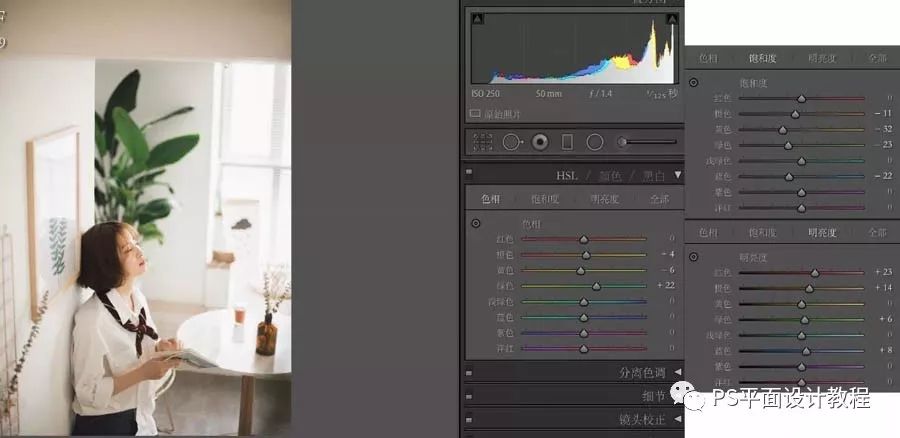
Task: Switch panel header to 颜色 mode
Action: [611, 176]
